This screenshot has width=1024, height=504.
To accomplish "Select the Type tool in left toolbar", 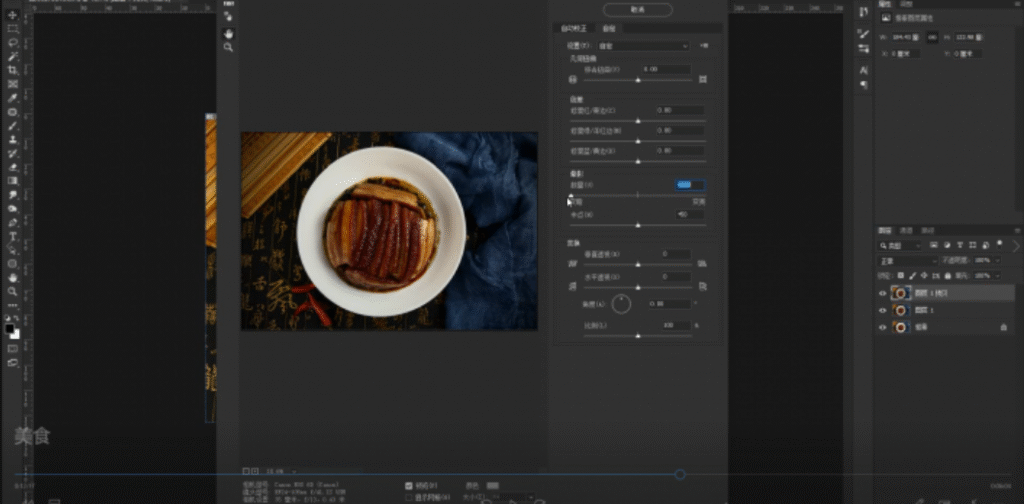I will pos(12,236).
